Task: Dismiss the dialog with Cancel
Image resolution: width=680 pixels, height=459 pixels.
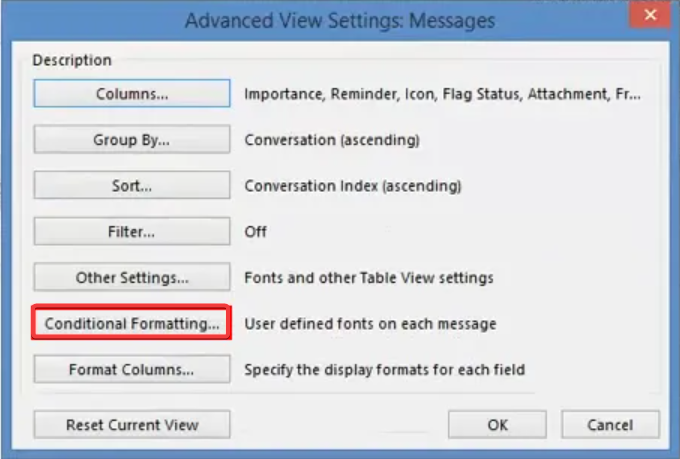Action: [x=610, y=425]
